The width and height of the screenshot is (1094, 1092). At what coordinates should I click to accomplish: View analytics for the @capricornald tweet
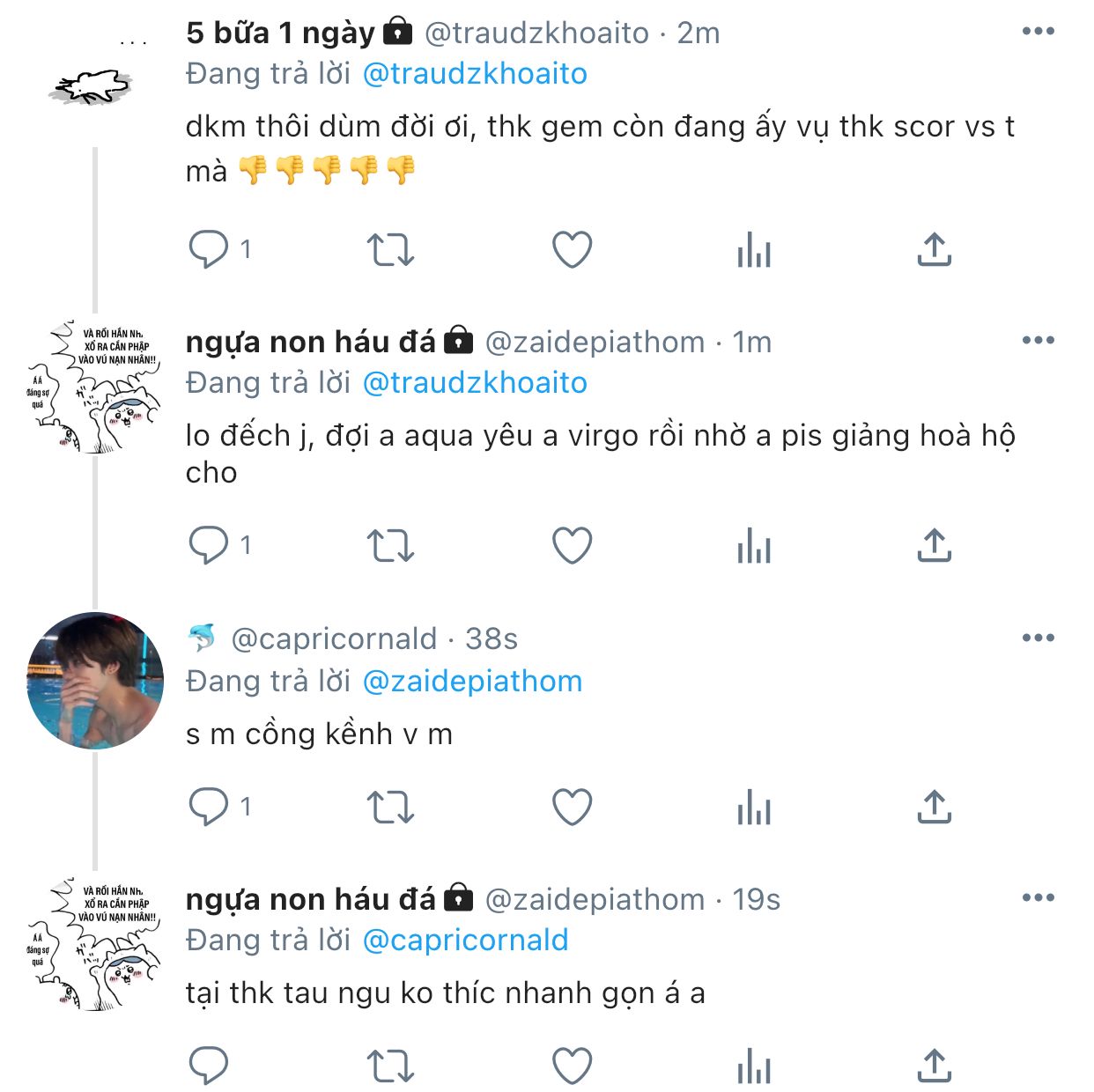coord(754,806)
